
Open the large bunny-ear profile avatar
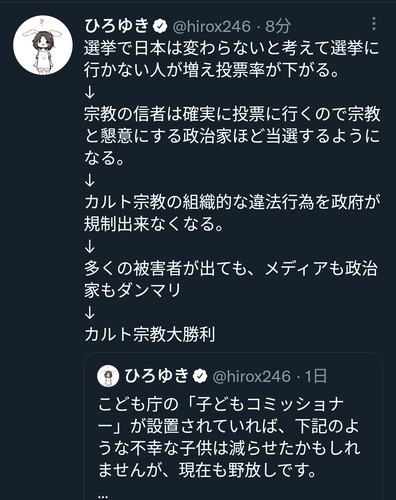[x=43, y=45]
